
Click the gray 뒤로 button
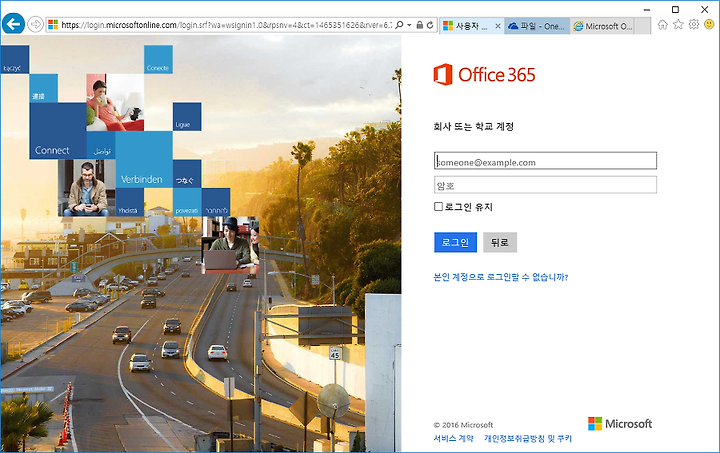click(x=500, y=242)
